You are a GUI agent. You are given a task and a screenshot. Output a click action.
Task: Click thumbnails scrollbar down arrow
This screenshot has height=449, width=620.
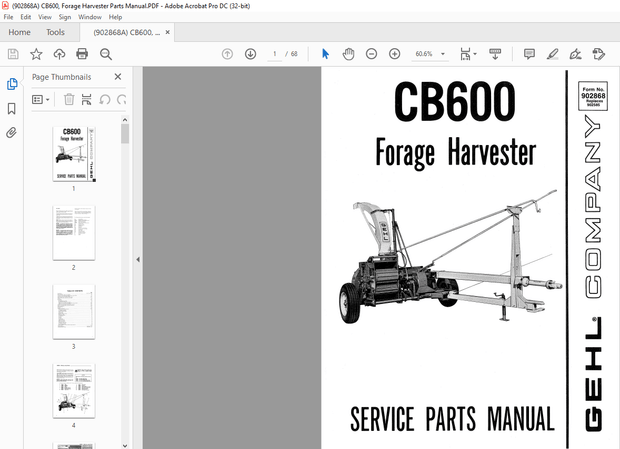pos(125,445)
